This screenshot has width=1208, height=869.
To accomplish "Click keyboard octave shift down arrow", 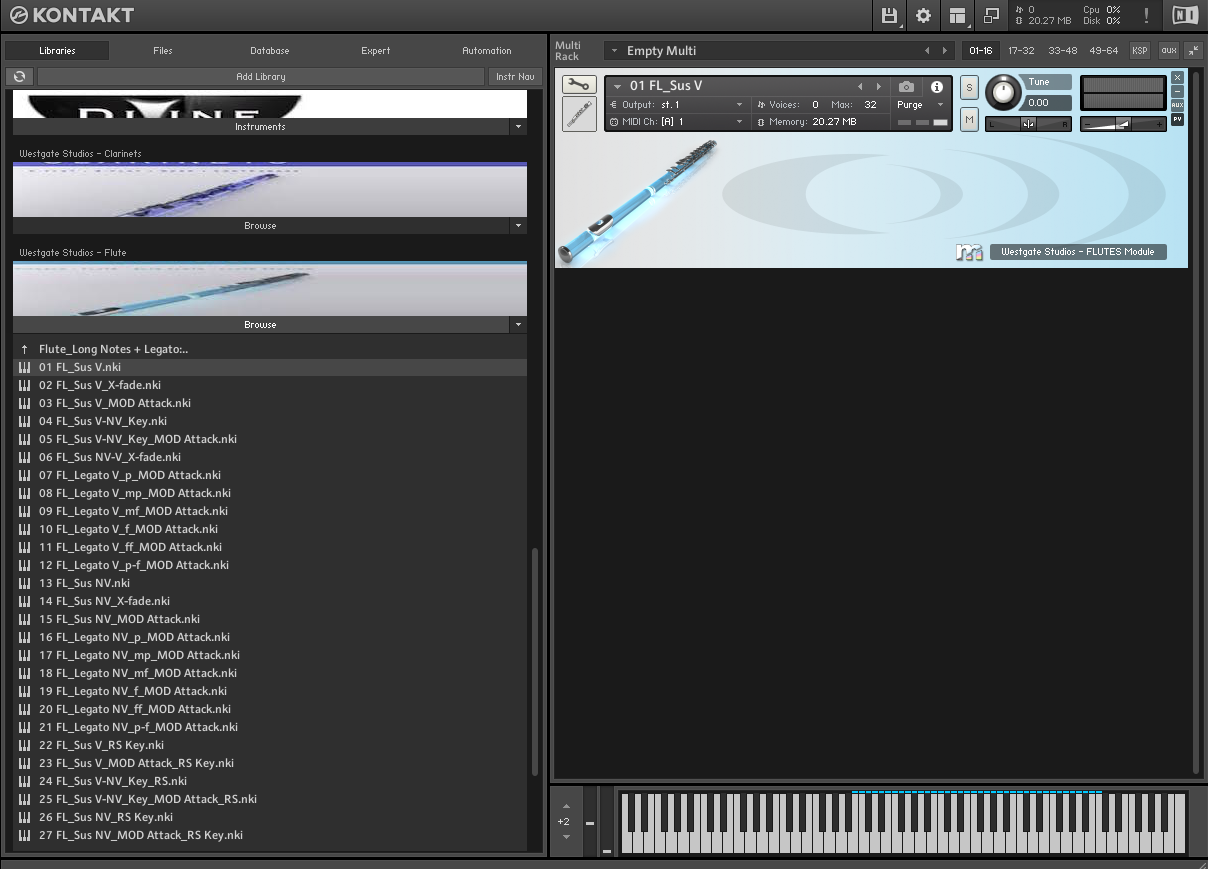I will [x=566, y=837].
